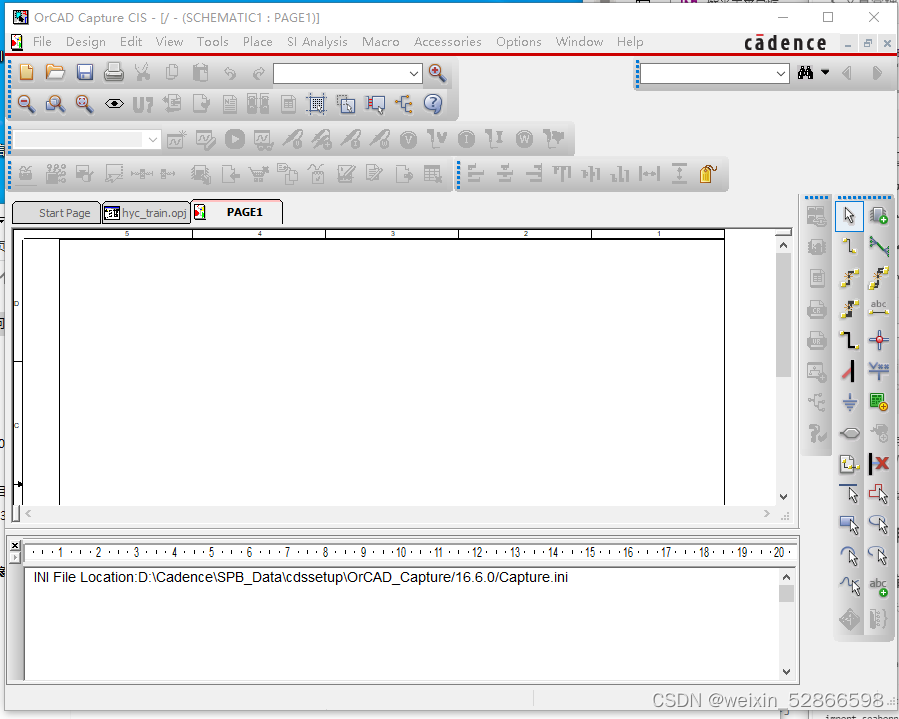Open the Accessories menu
The image size is (899, 719).
tap(448, 42)
